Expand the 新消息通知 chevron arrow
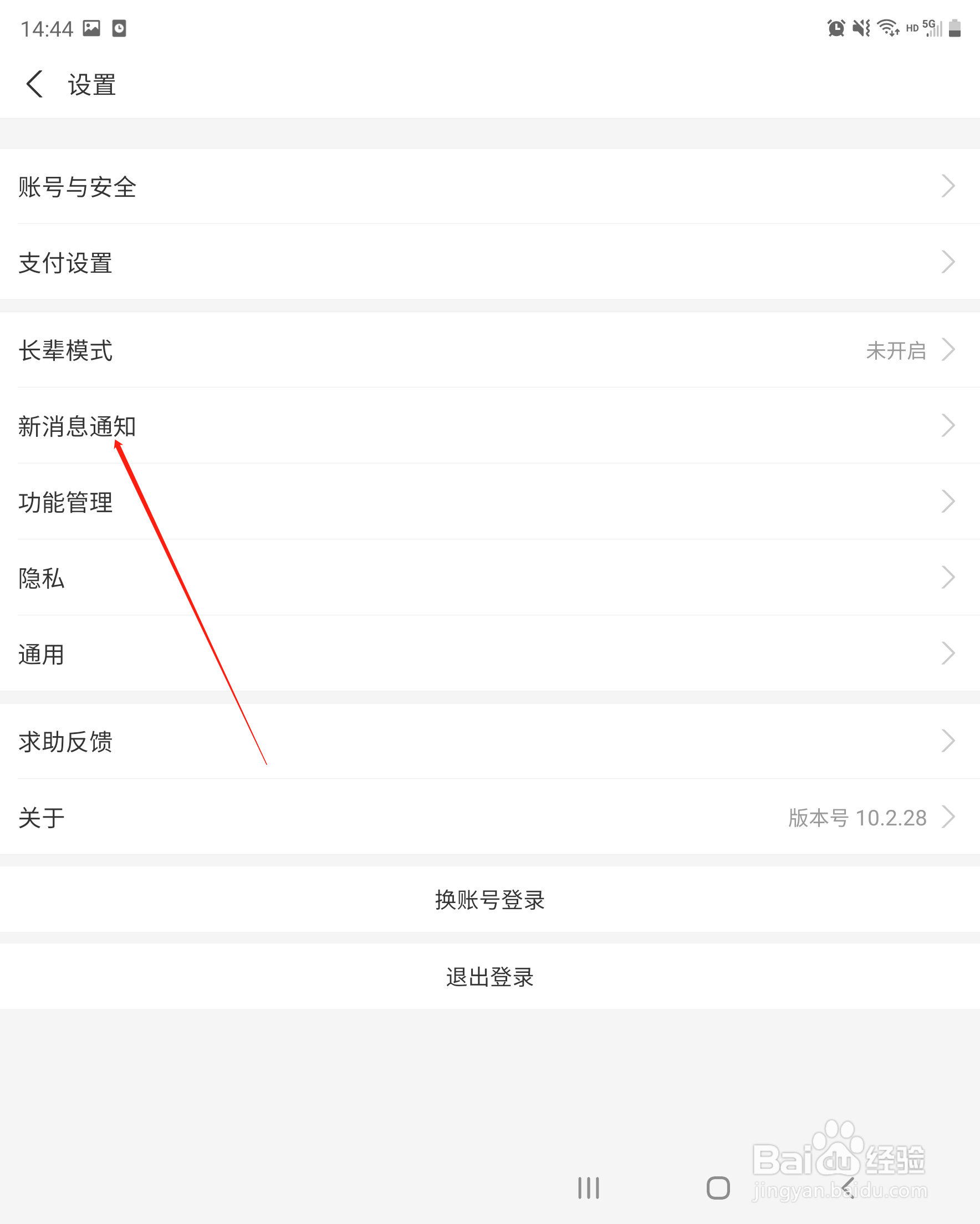Screen dimensions: 980x1224 click(x=948, y=426)
